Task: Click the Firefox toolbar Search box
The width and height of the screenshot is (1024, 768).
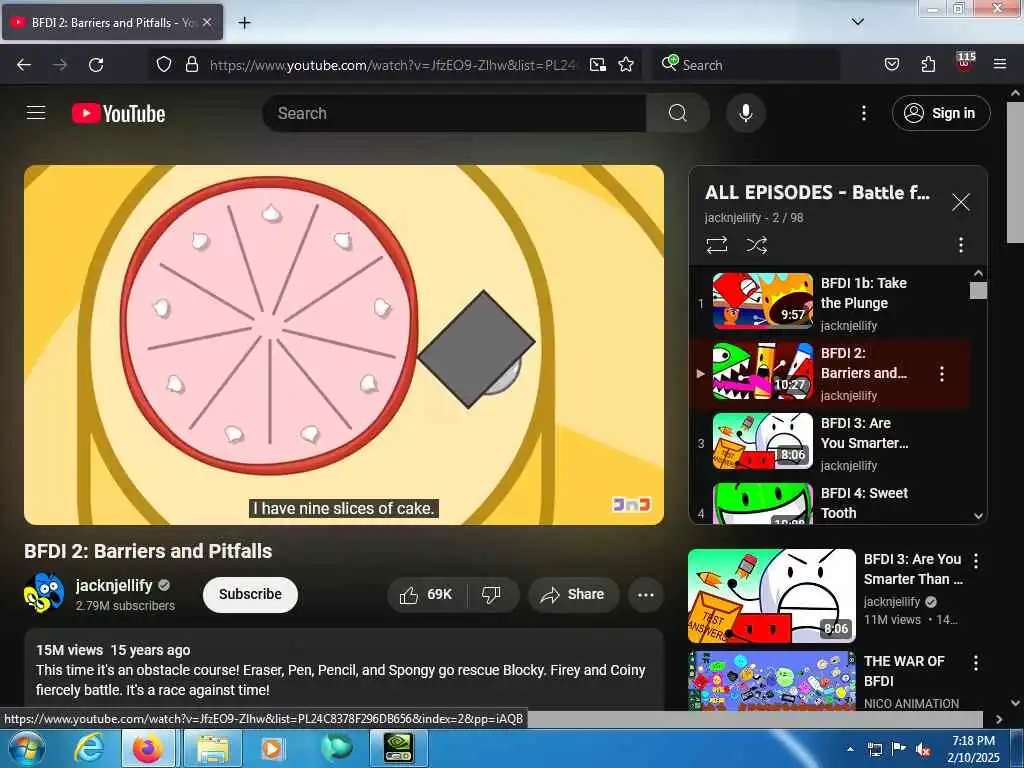Action: click(x=746, y=65)
